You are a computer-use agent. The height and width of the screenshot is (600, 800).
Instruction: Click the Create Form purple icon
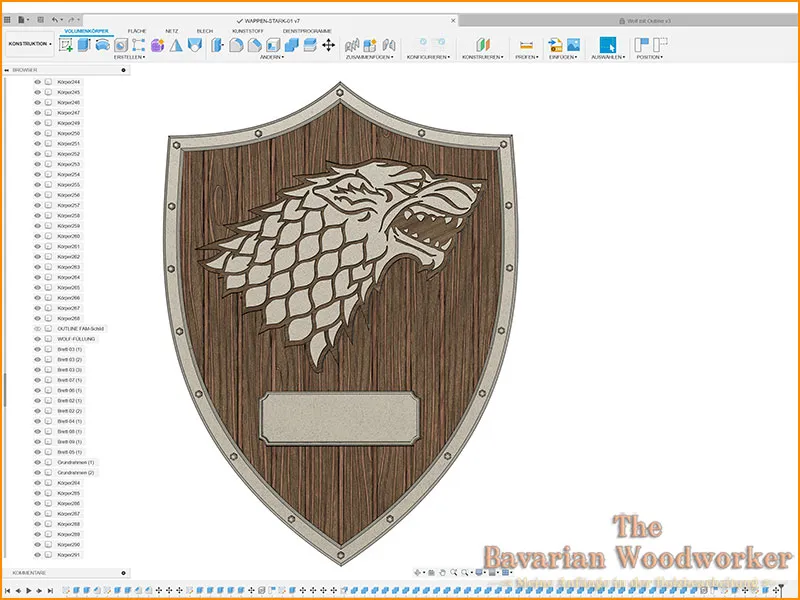pyautogui.click(x=157, y=45)
